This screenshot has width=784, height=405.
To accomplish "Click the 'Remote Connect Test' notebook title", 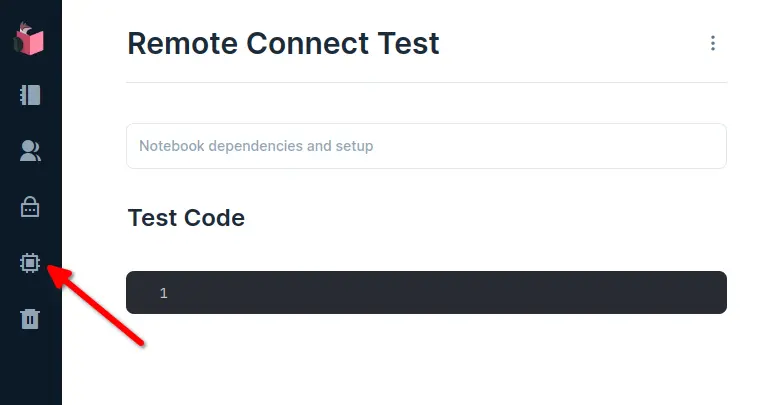I will (283, 43).
